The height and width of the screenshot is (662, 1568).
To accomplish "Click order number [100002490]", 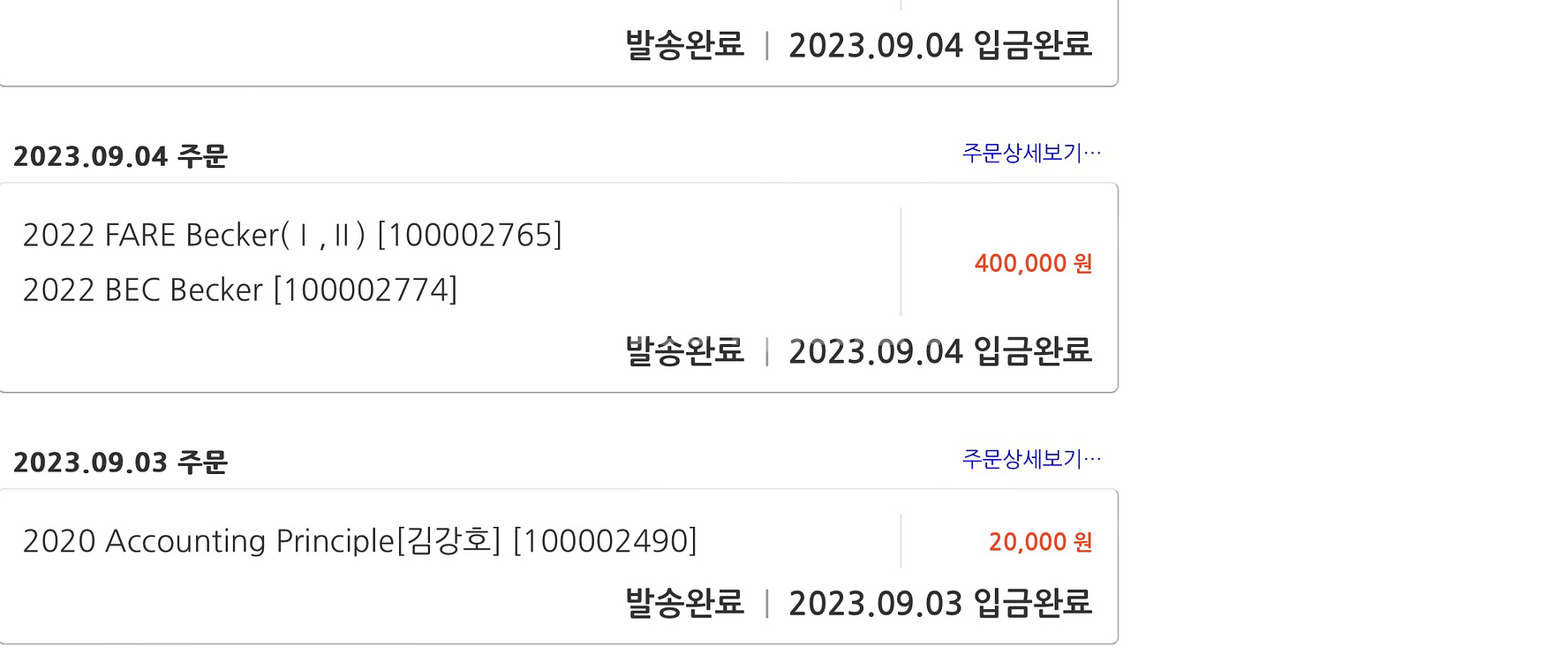I will [605, 541].
